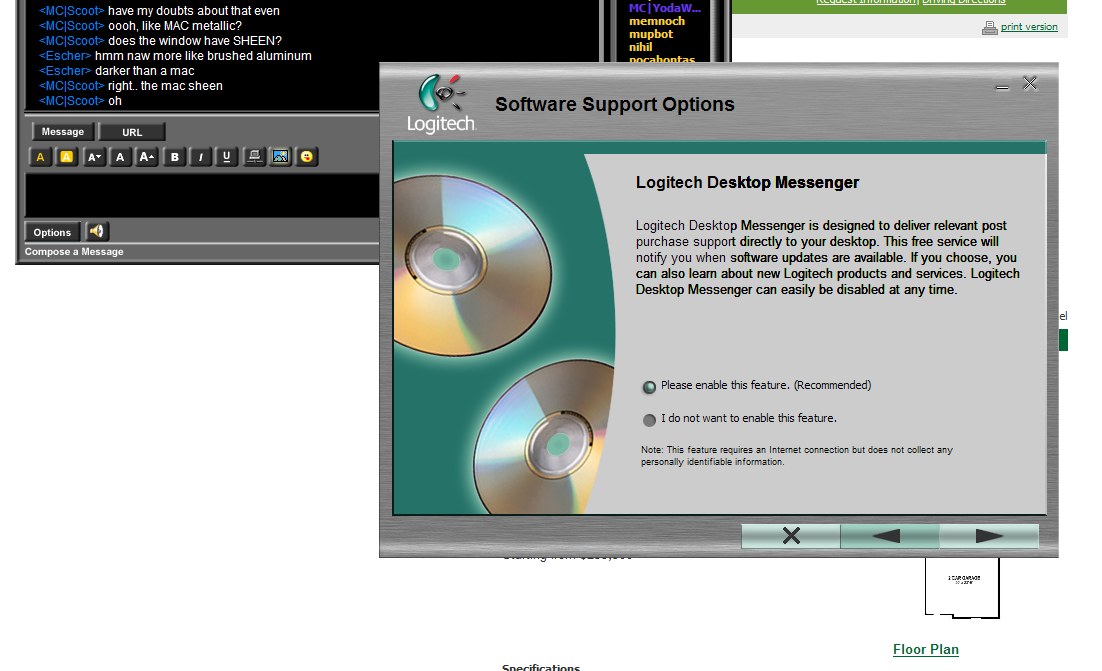Click the printer icon beside print version
Viewport: 1102px width, 671px height.
coord(990,27)
